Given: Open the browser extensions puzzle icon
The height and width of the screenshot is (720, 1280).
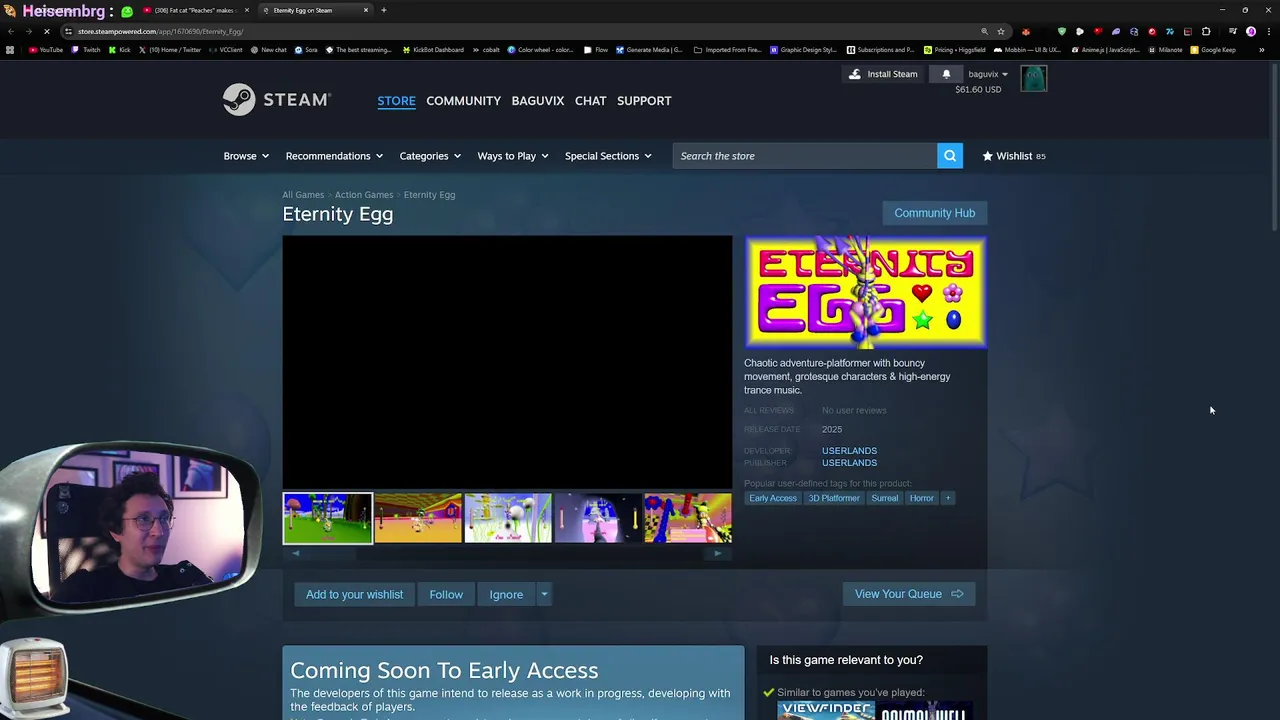Looking at the screenshot, I should [1206, 31].
